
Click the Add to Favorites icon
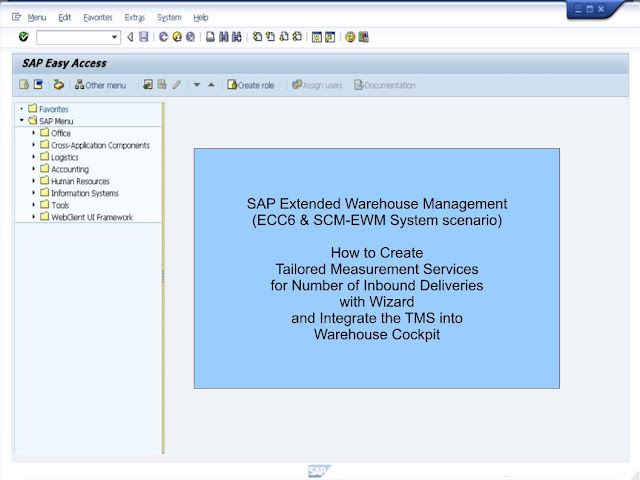148,84
